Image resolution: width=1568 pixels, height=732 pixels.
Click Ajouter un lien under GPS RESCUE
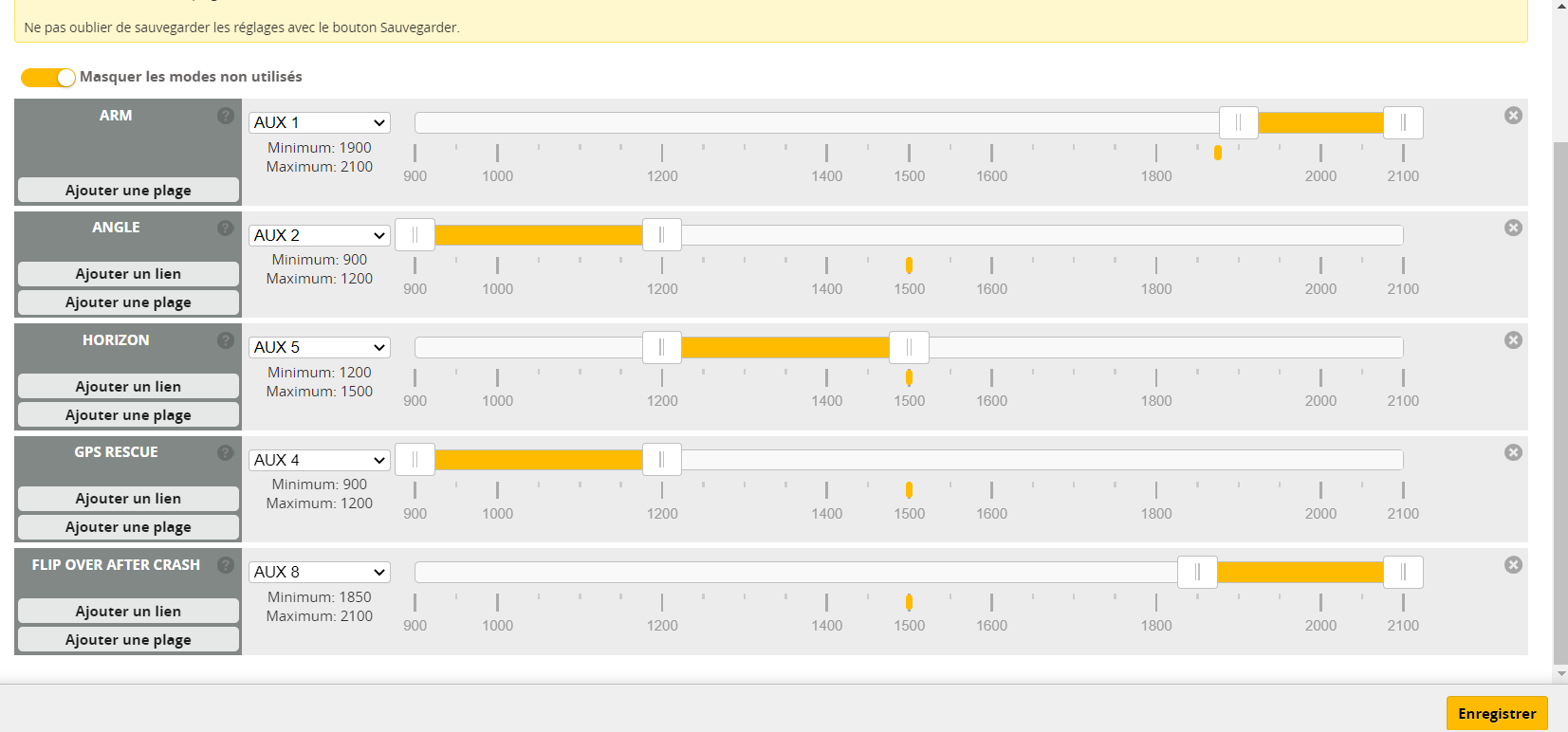(x=128, y=499)
